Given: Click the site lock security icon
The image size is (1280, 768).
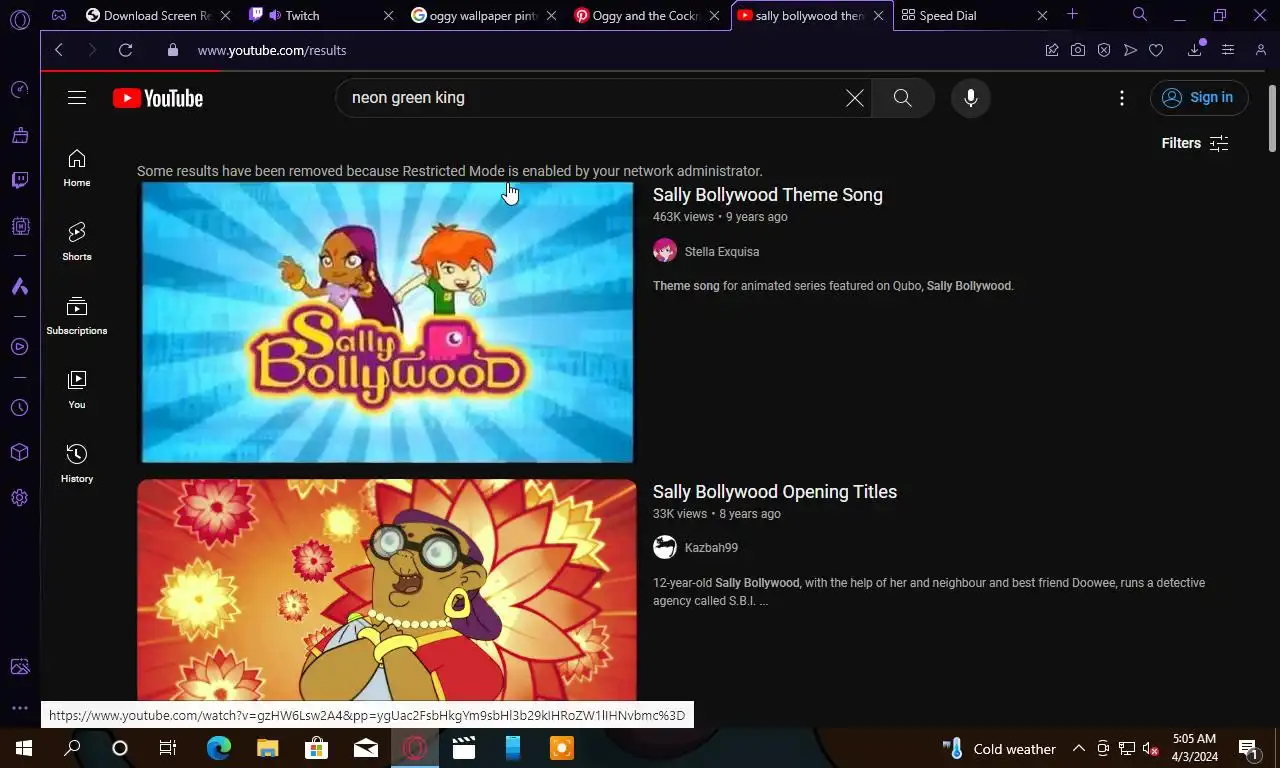Looking at the screenshot, I should coord(173,50).
